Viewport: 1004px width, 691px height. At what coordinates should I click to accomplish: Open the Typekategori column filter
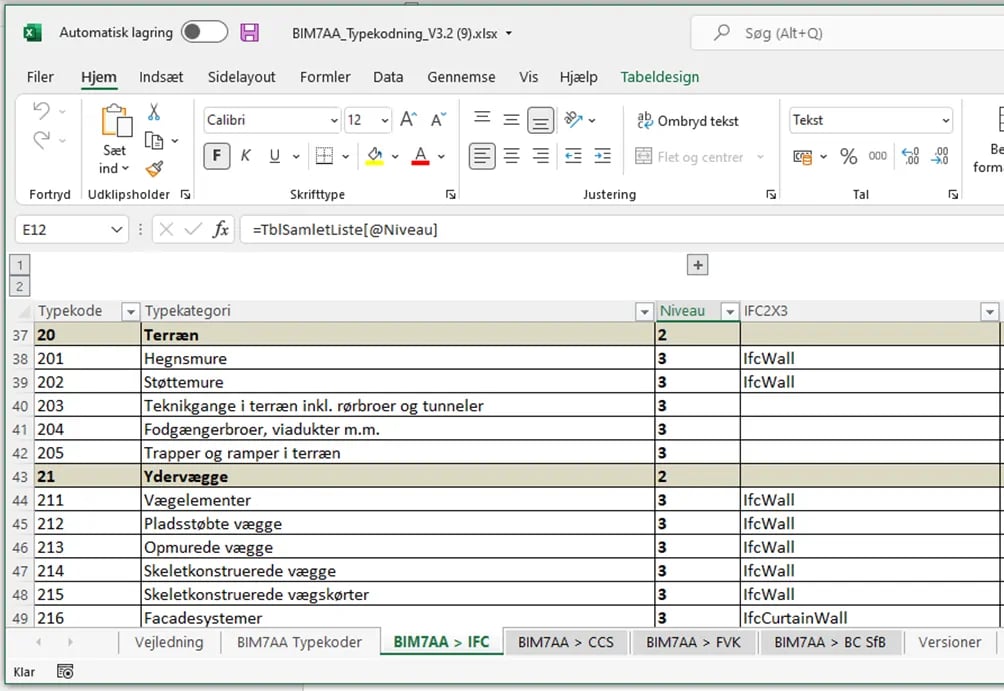coord(644,312)
